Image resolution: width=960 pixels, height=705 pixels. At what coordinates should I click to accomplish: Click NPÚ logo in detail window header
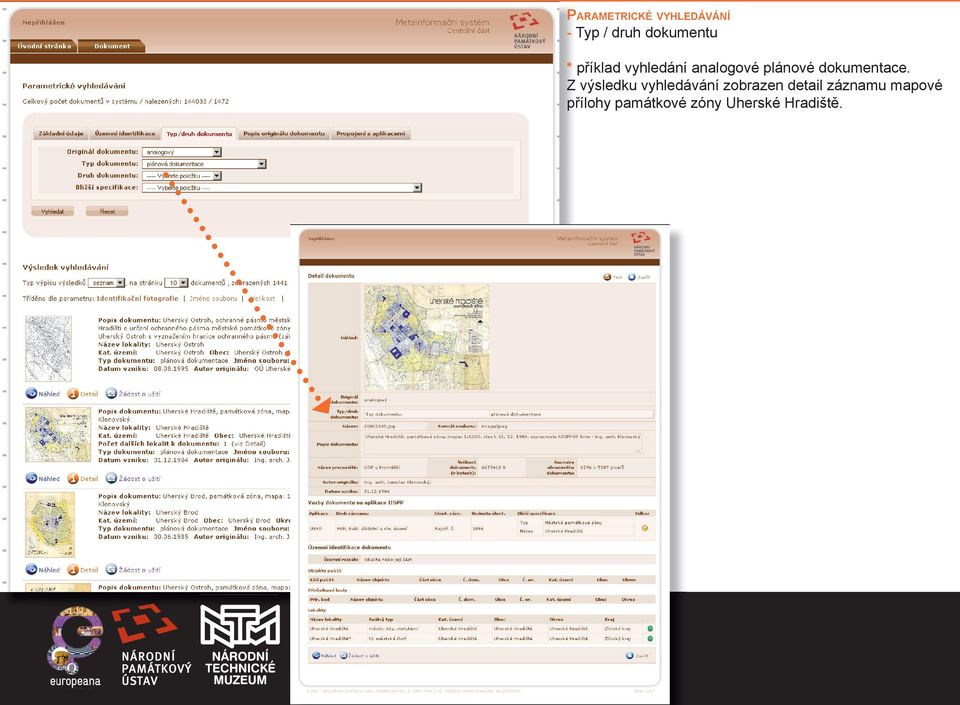(642, 243)
